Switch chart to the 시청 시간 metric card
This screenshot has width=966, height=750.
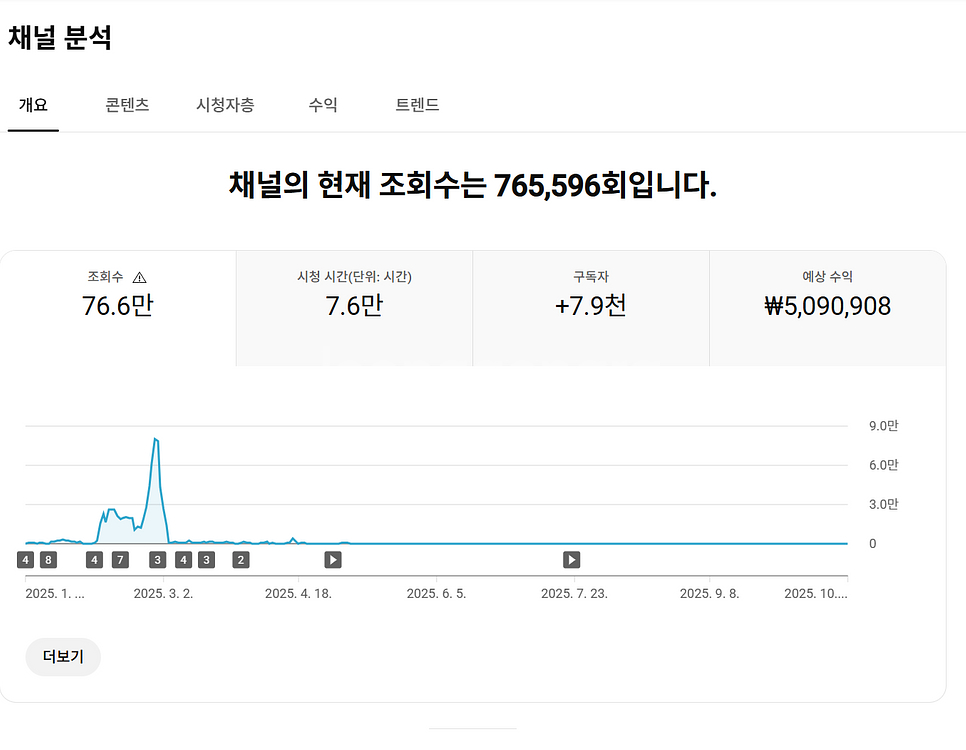pos(353,305)
